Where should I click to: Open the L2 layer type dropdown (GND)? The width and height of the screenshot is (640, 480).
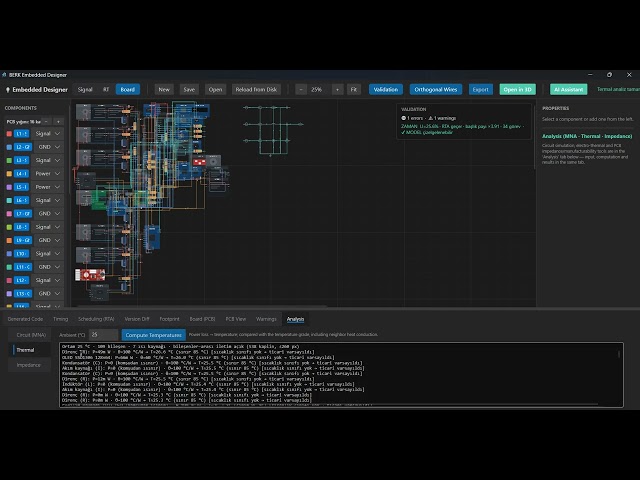tap(49, 147)
